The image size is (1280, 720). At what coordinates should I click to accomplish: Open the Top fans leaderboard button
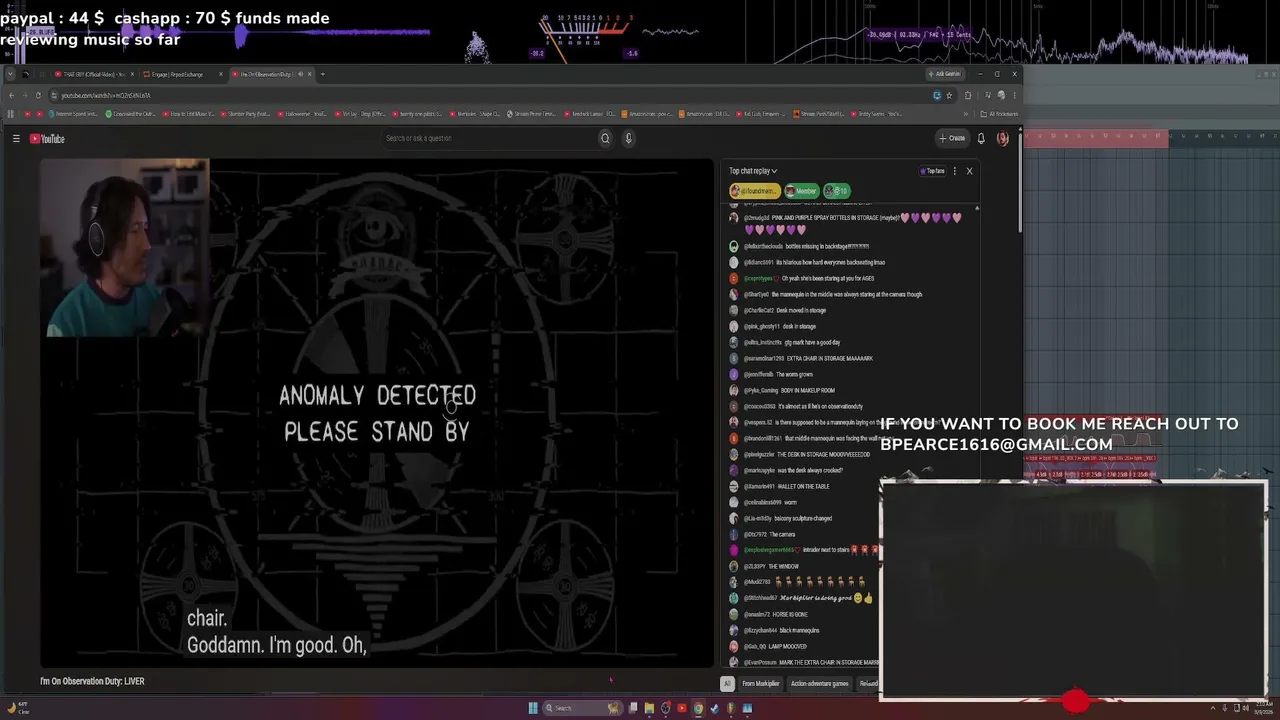[932, 171]
